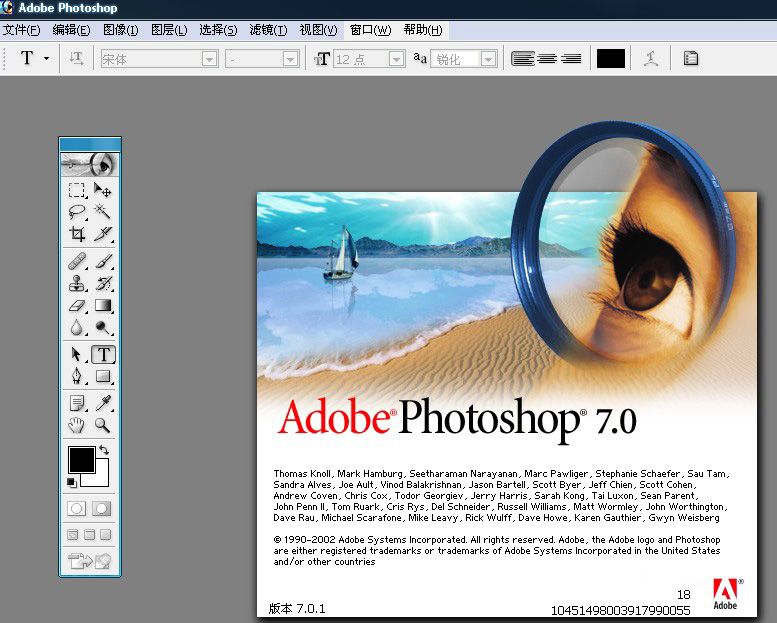Select the Rectangular Marquee tool

tap(76, 190)
